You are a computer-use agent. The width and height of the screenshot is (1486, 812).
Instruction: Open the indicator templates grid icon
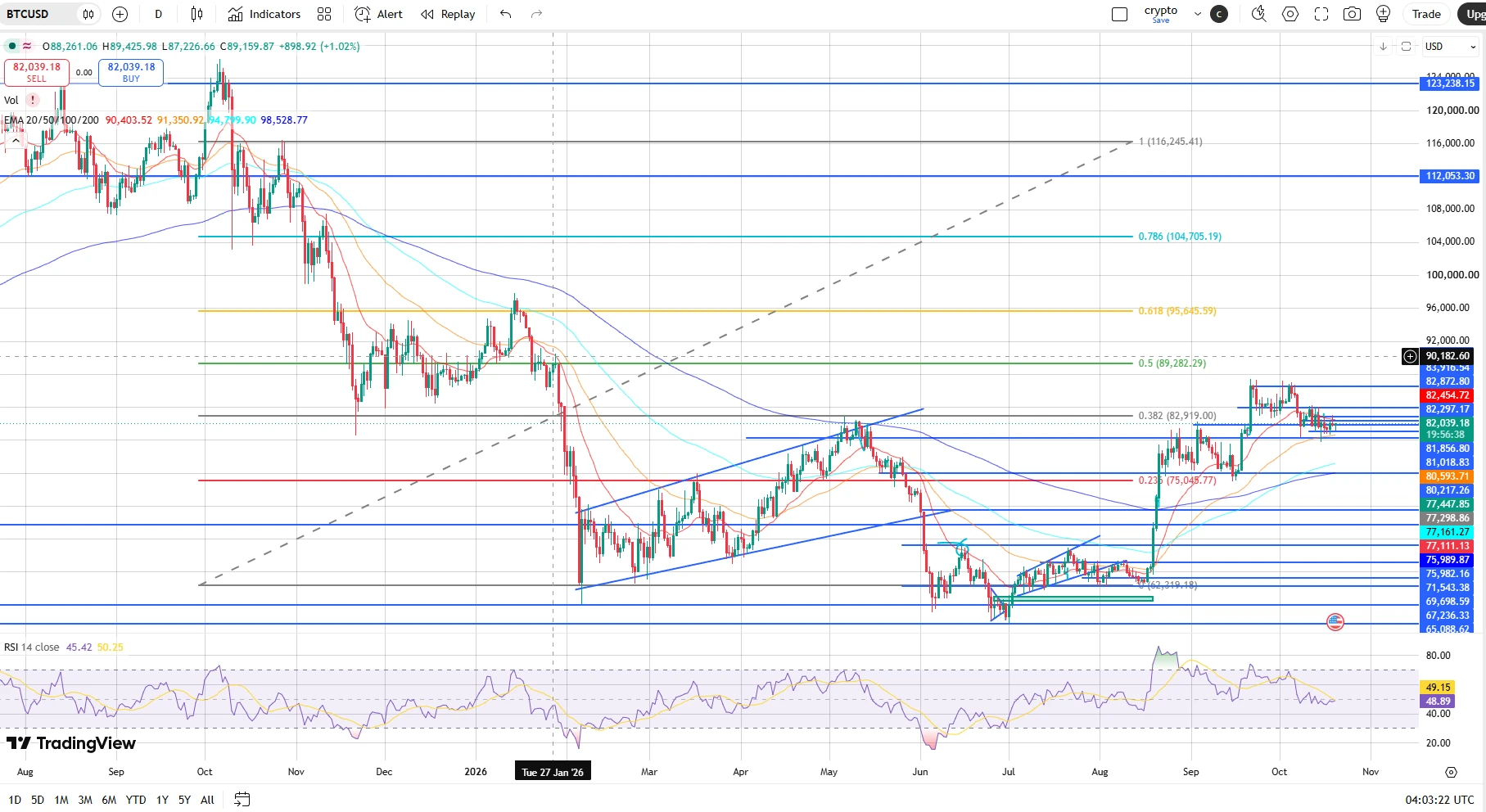324,14
